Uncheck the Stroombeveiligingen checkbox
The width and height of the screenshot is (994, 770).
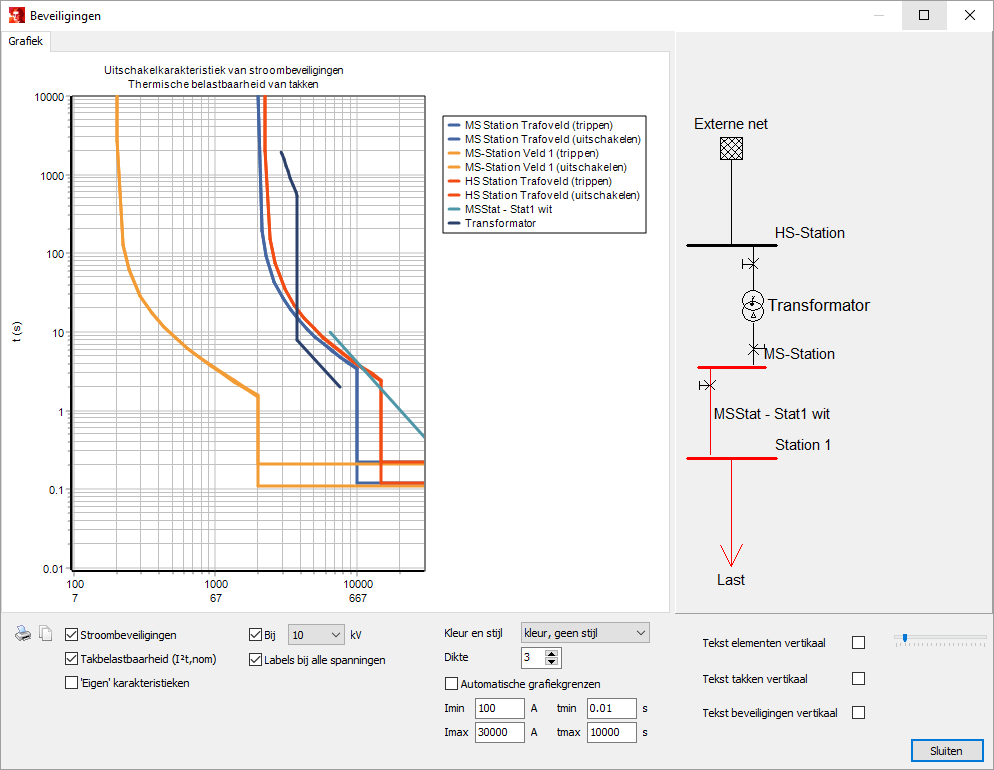(x=72, y=635)
